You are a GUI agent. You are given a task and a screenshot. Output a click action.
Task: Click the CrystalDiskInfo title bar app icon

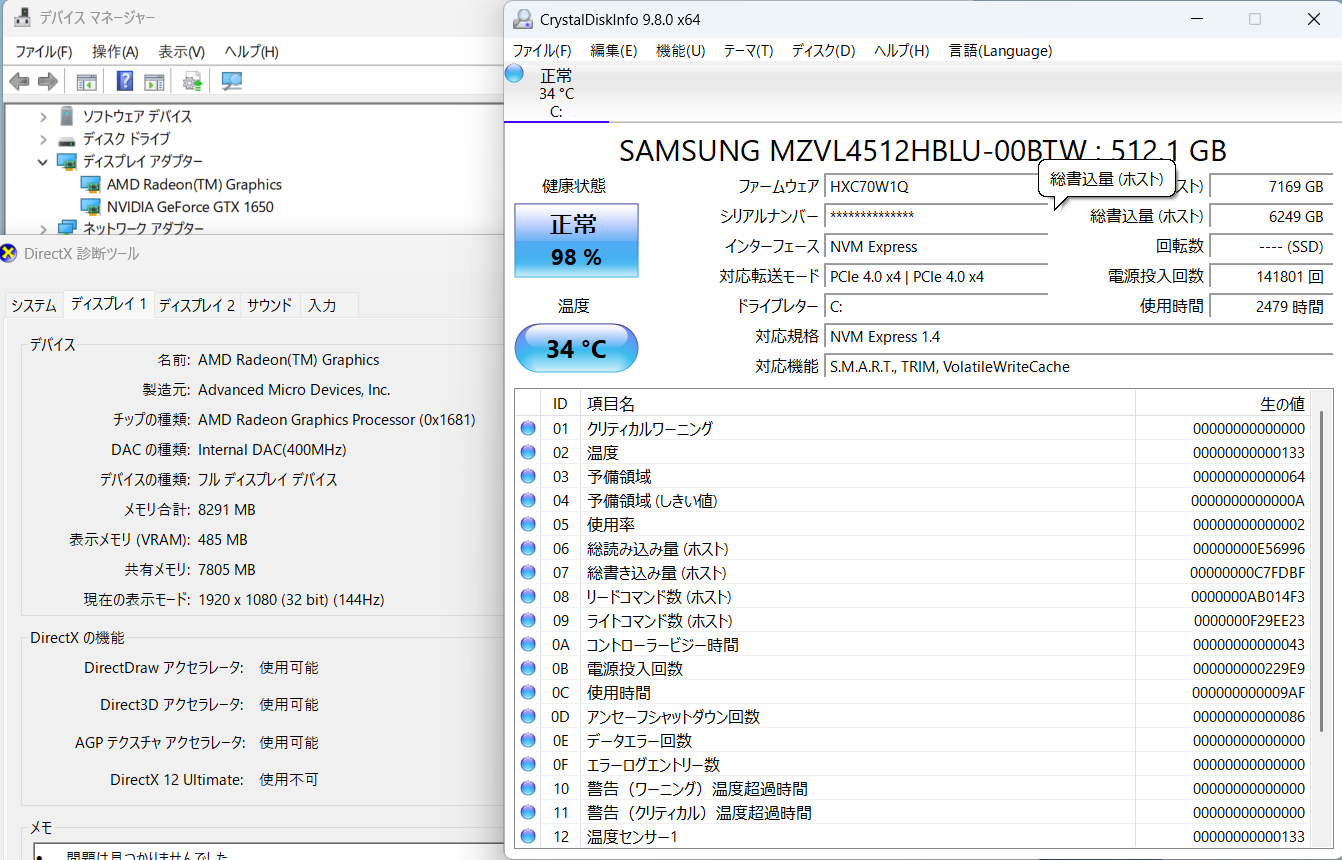523,19
